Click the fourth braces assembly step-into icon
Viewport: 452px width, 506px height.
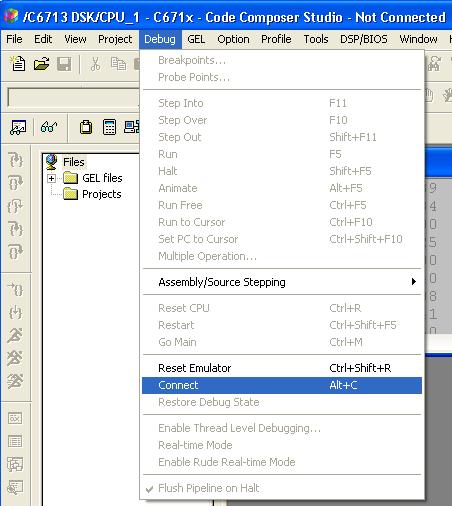15,229
